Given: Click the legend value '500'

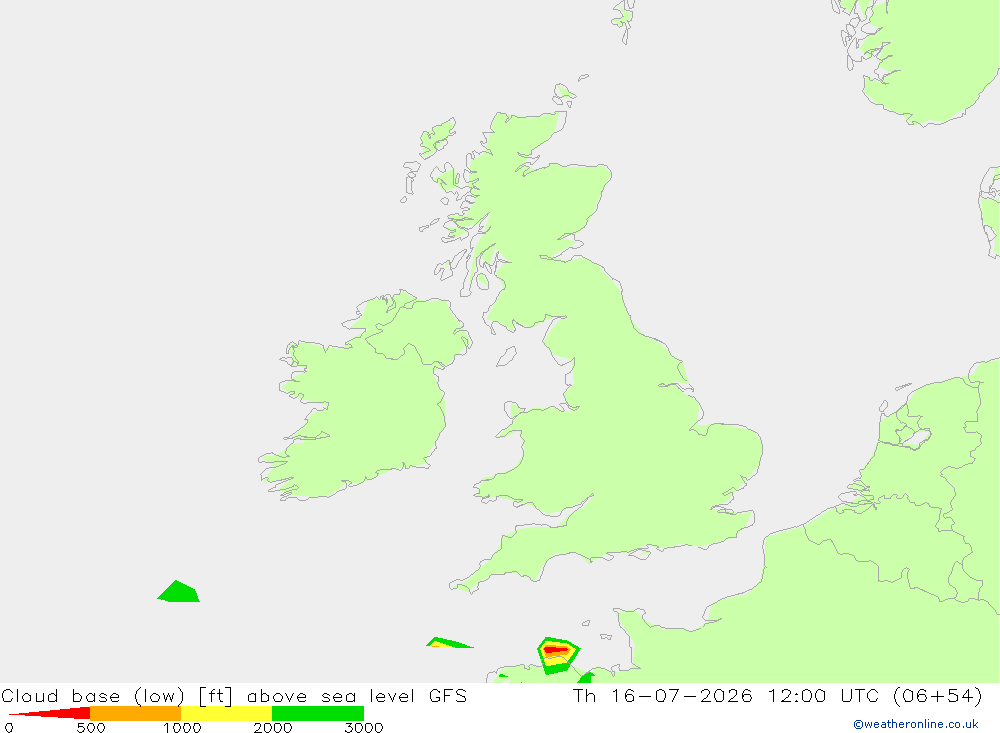Looking at the screenshot, I should coord(91,727).
